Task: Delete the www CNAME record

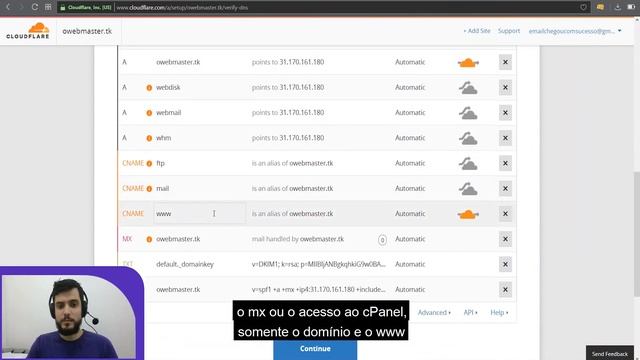Action: tap(505, 214)
